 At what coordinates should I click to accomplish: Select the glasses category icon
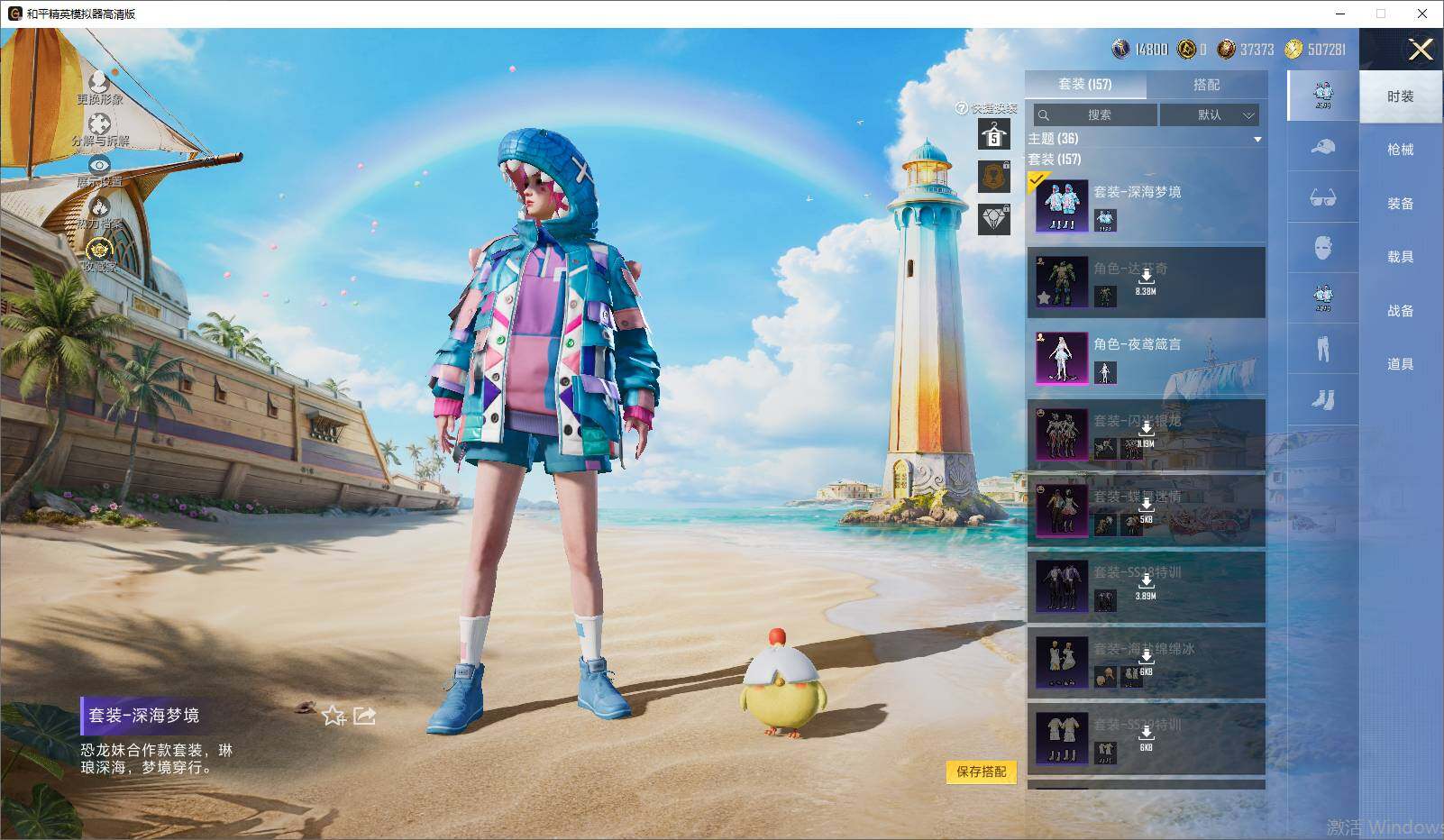[1322, 197]
